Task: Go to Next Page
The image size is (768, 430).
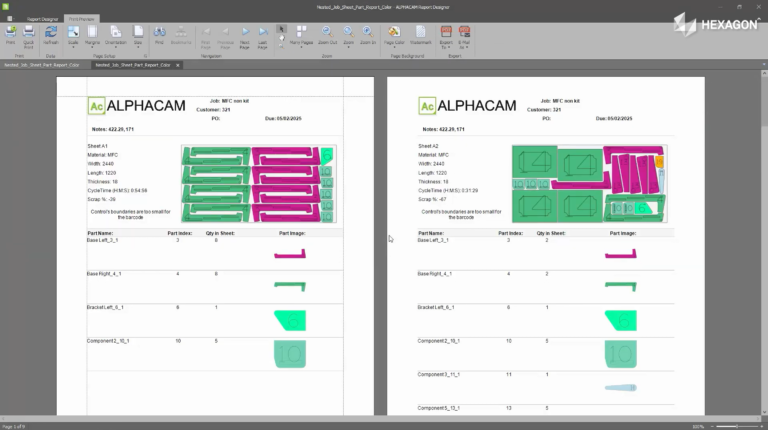Action: (x=245, y=37)
